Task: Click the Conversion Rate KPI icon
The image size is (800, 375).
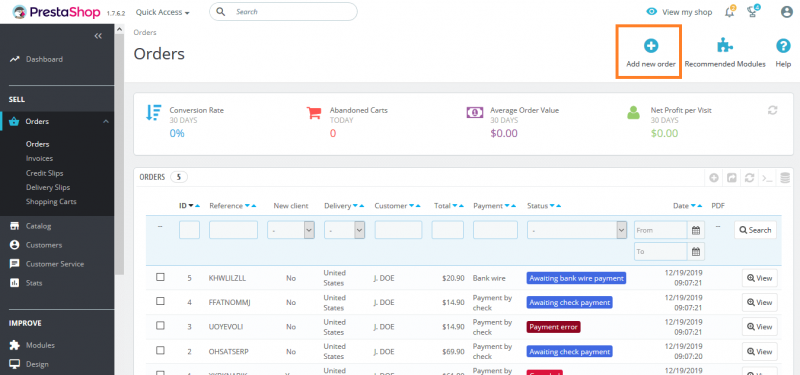Action: tap(154, 112)
